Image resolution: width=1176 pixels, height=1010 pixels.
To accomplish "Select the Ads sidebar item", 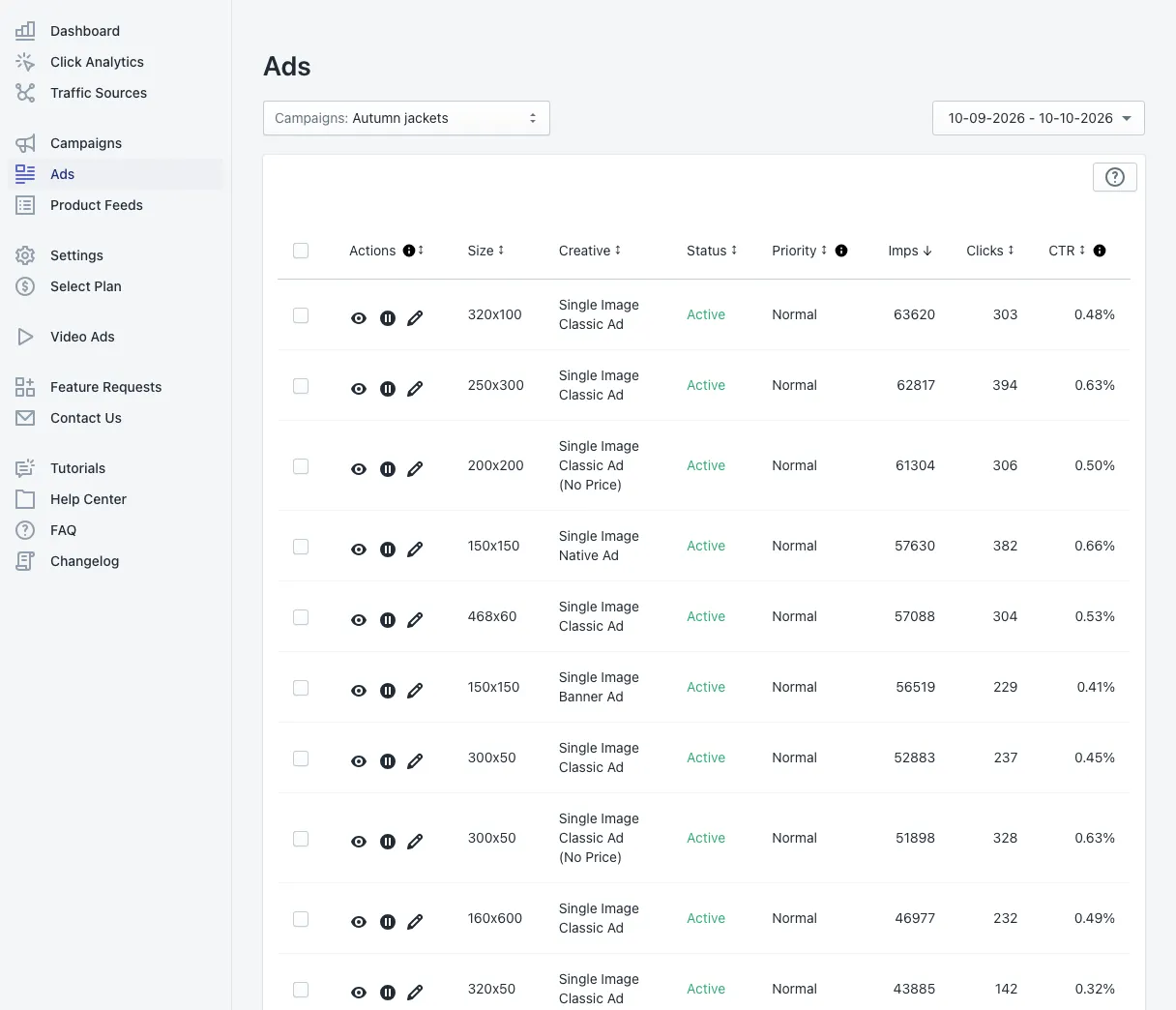I will coord(116,174).
